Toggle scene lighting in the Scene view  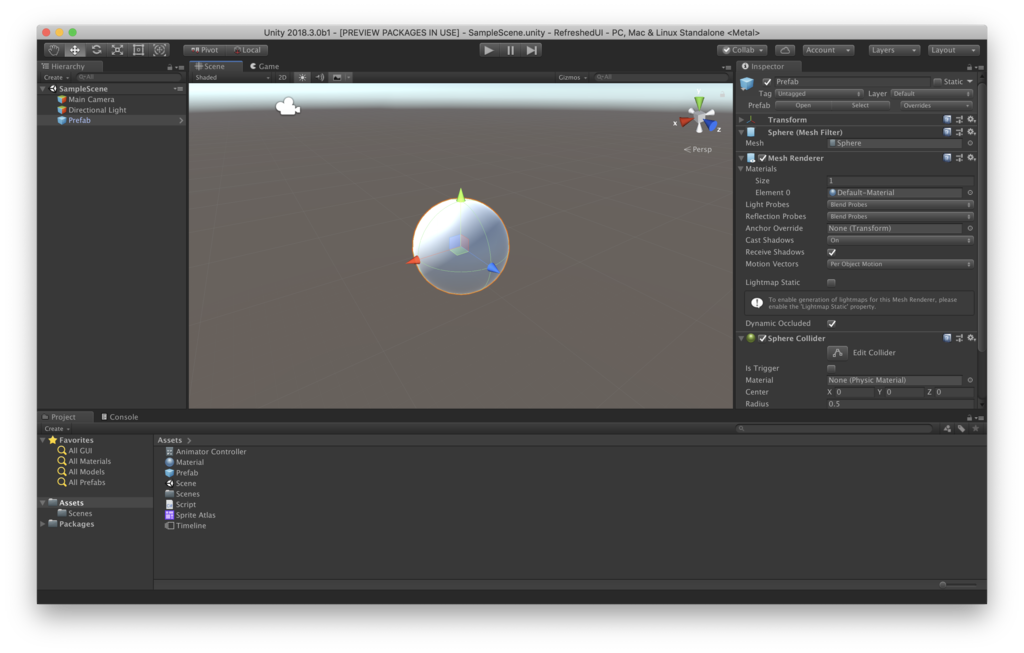pyautogui.click(x=302, y=77)
